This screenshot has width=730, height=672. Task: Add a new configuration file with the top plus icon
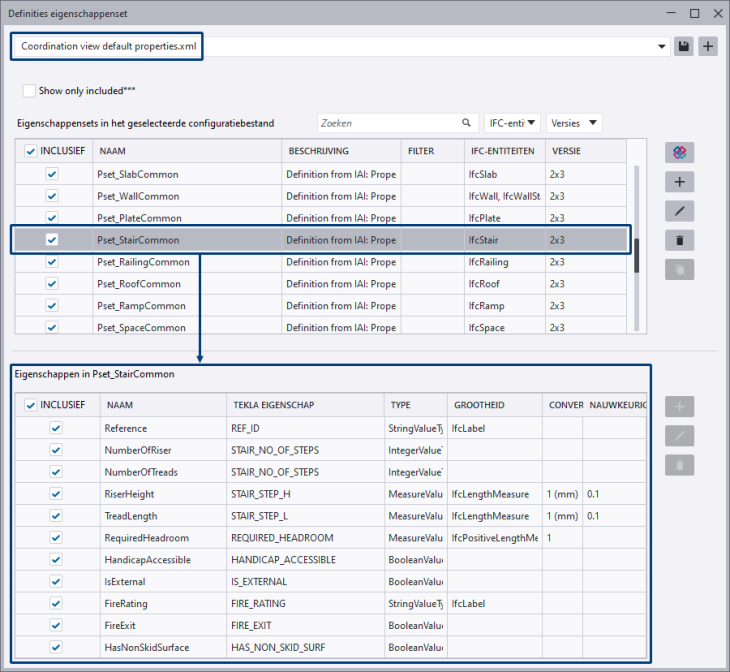pyautogui.click(x=708, y=47)
